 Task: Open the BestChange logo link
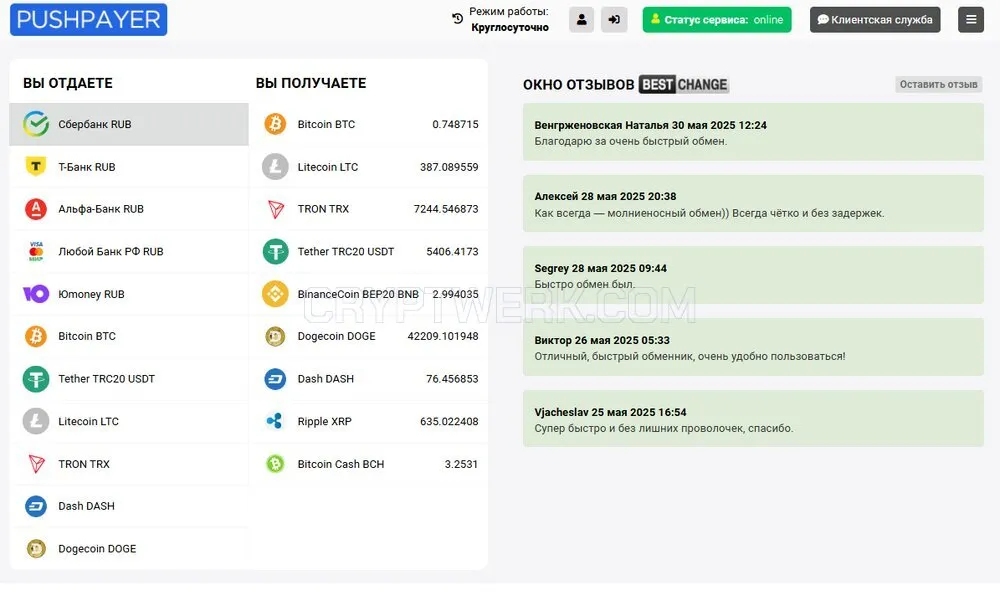[684, 84]
